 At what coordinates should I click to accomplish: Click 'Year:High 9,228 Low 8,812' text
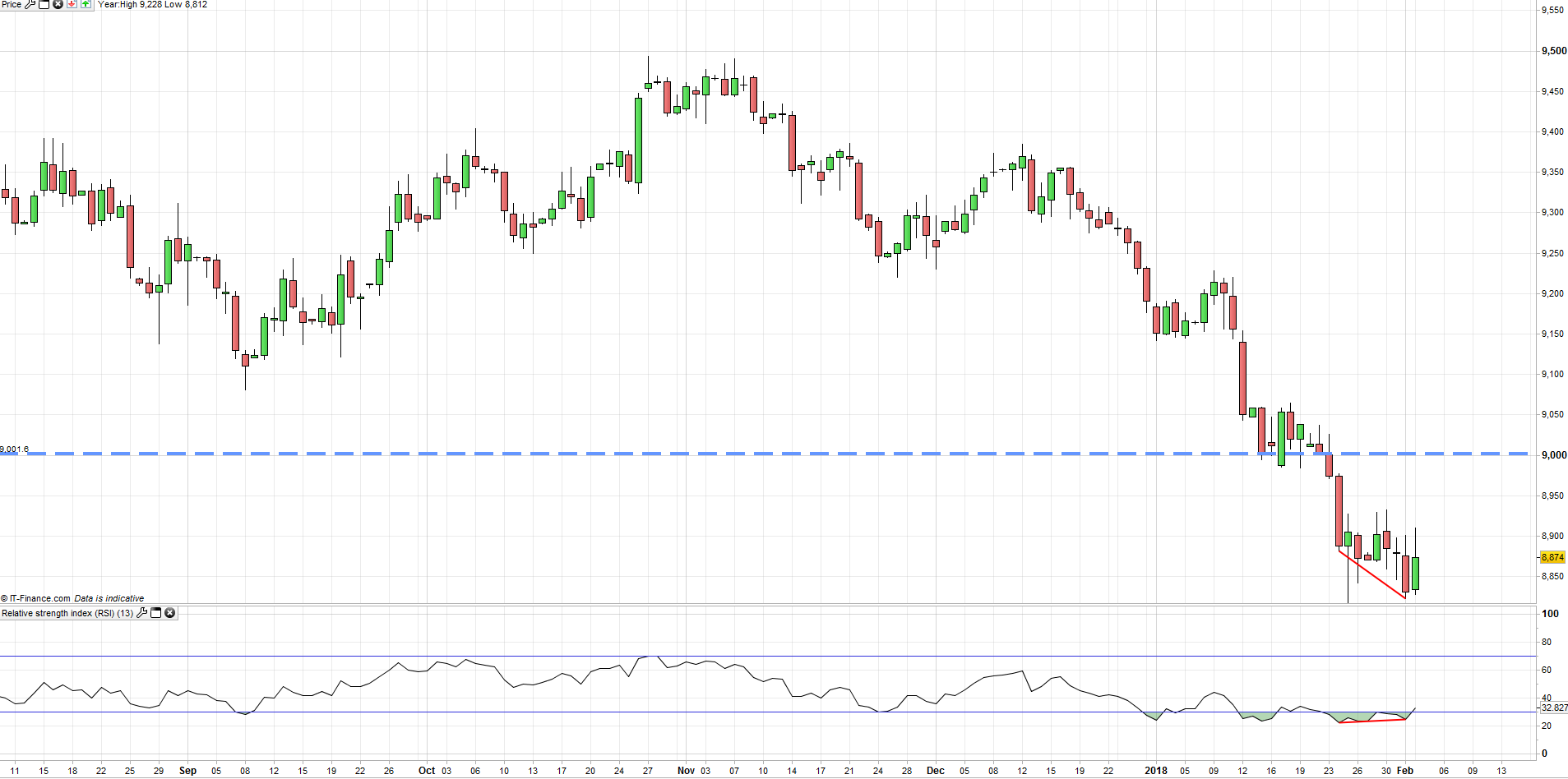pos(153,5)
